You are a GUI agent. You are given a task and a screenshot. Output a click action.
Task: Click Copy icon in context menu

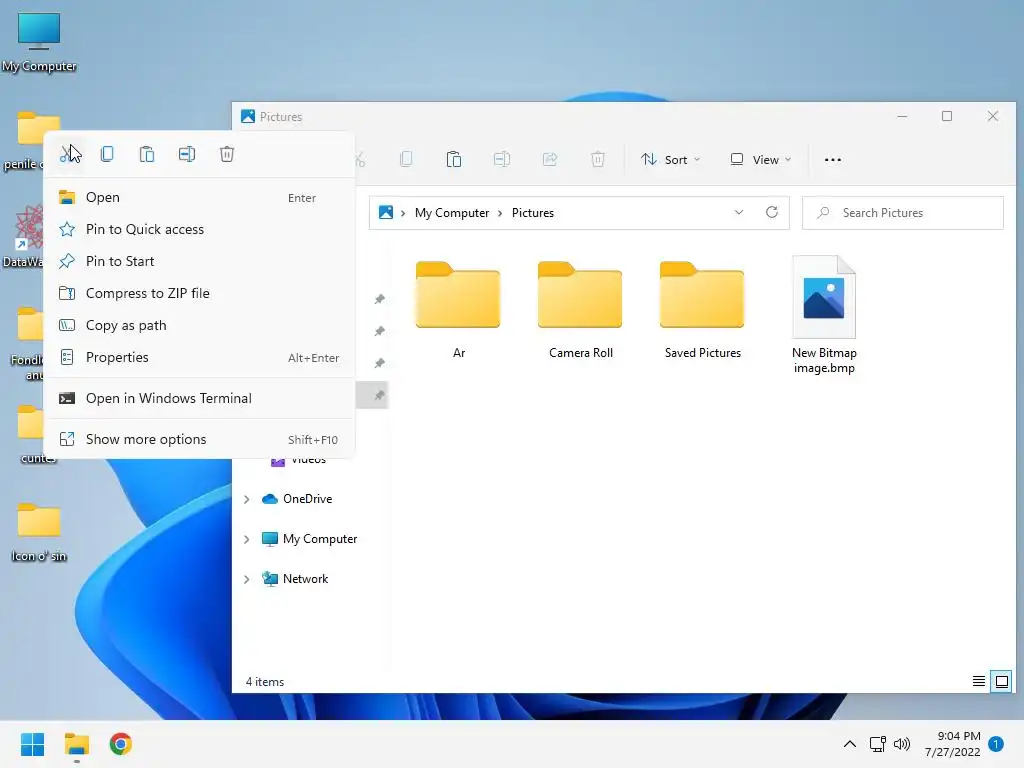[107, 154]
